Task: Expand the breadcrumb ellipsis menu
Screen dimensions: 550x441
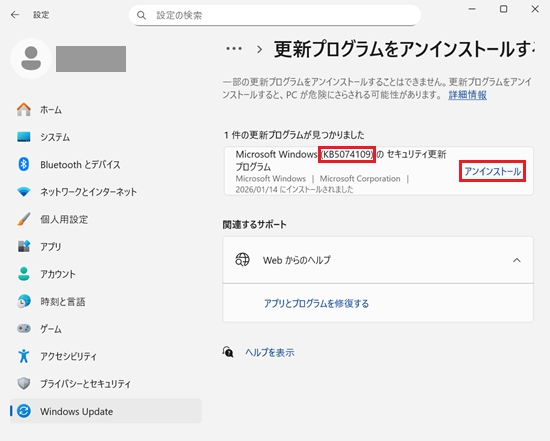Action: (234, 49)
